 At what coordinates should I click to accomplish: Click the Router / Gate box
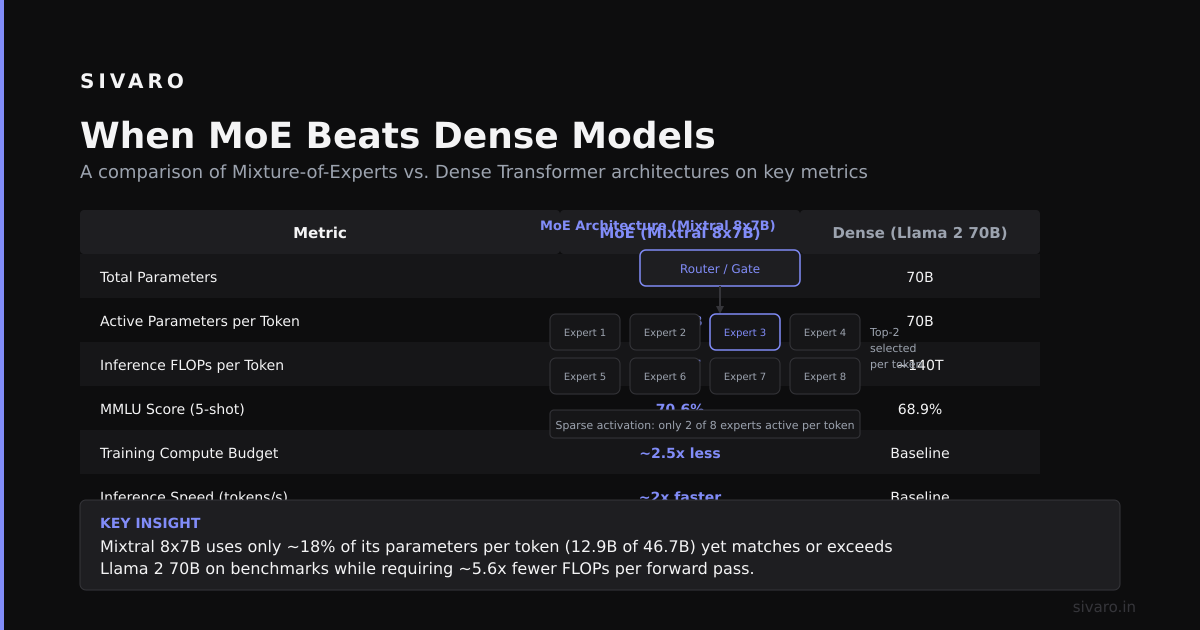click(720, 268)
